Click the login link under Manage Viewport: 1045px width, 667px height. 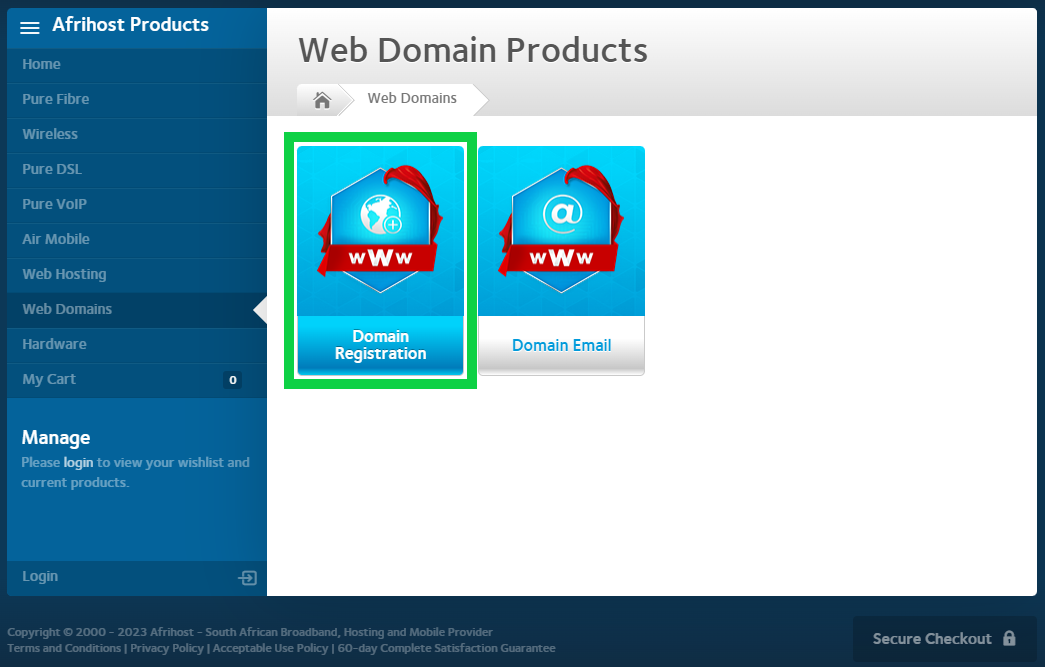[x=78, y=463]
